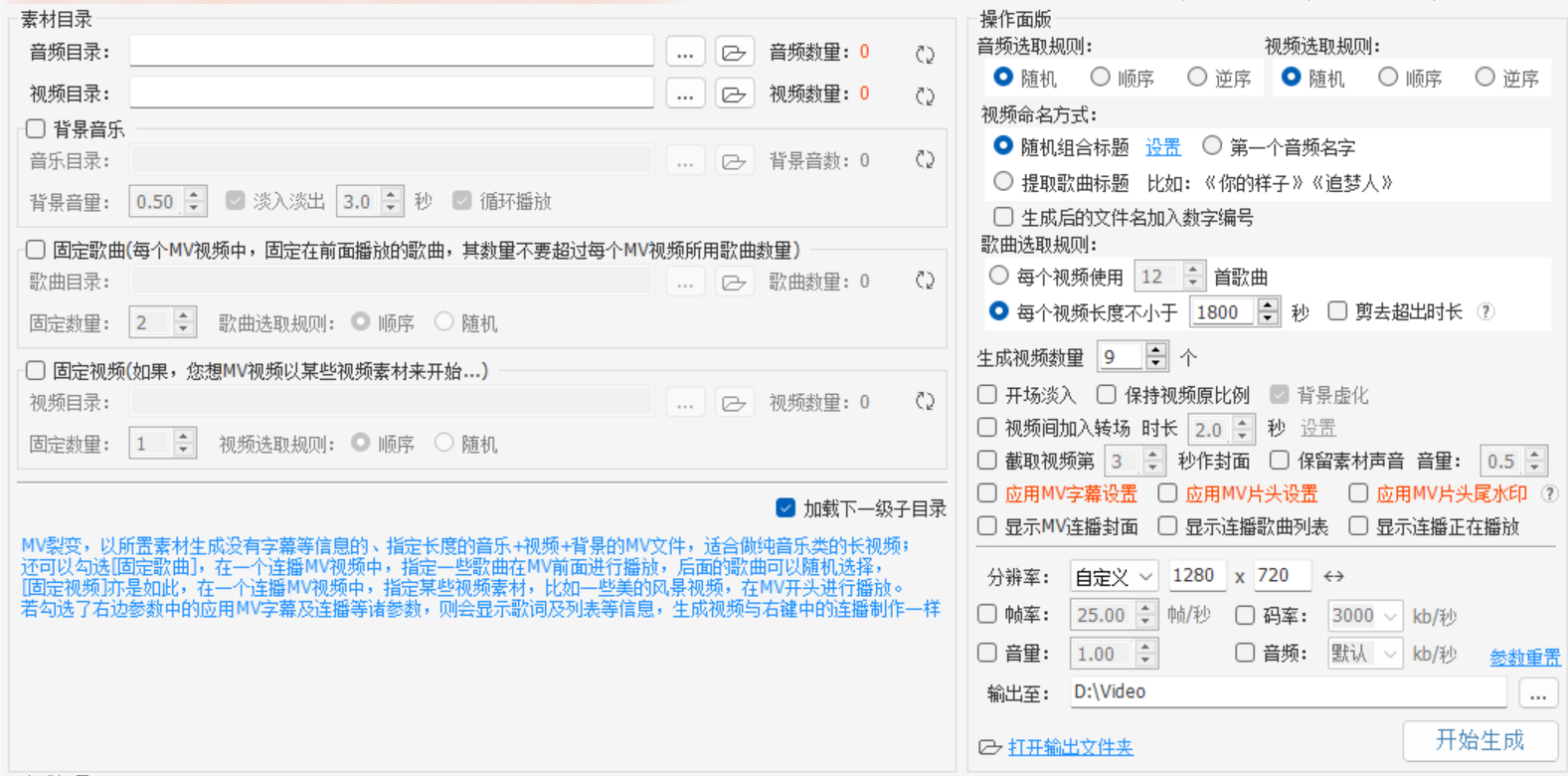Open folder icon for 音乐目录 row
Viewport: 1568px width, 776px height.
coord(734,161)
